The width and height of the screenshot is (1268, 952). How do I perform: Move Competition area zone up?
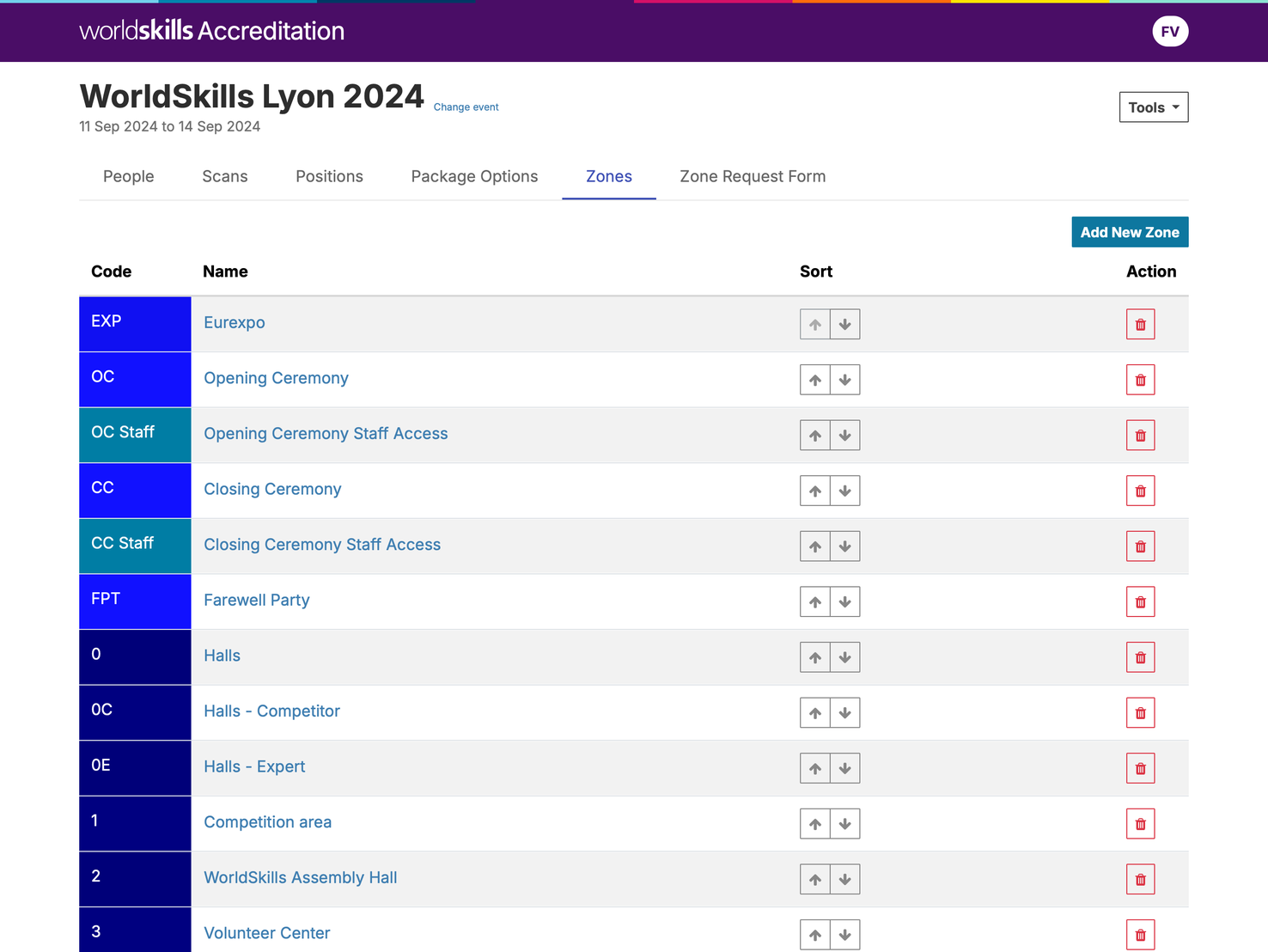[815, 824]
